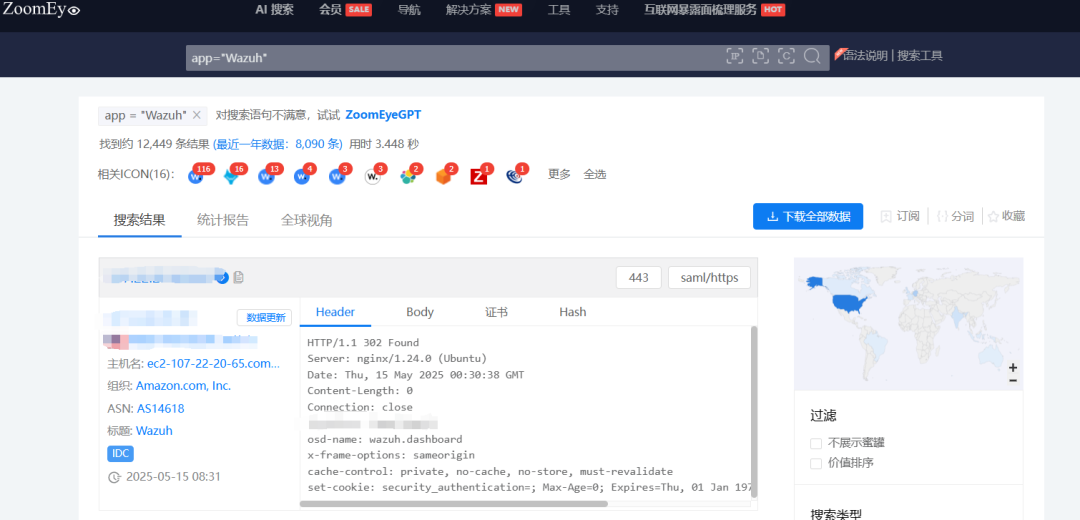Open the 语法说明 syntax guide link
1080x520 pixels.
point(865,56)
